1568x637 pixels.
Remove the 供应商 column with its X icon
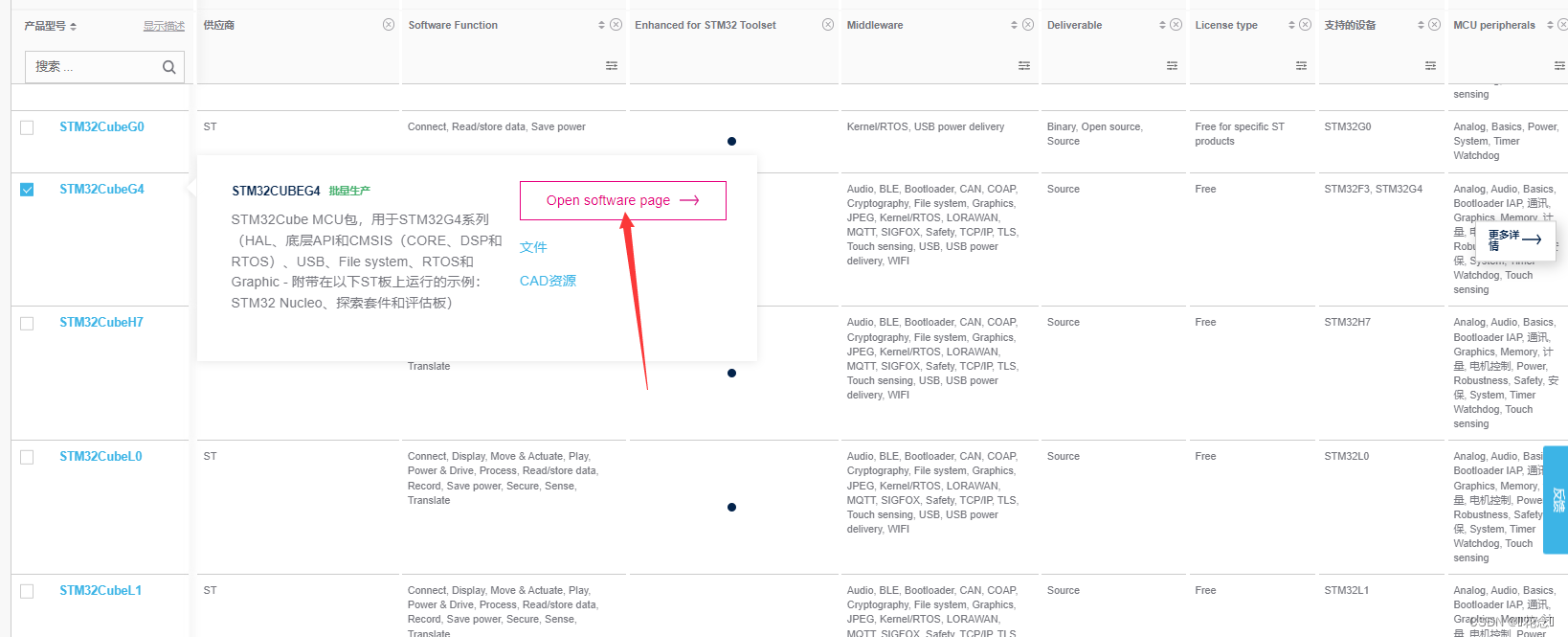(x=389, y=25)
